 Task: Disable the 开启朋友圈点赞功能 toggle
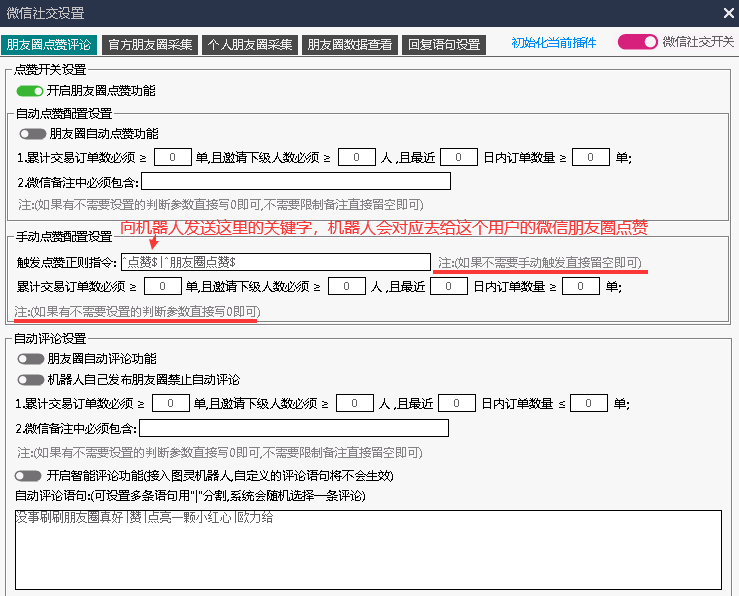30,91
